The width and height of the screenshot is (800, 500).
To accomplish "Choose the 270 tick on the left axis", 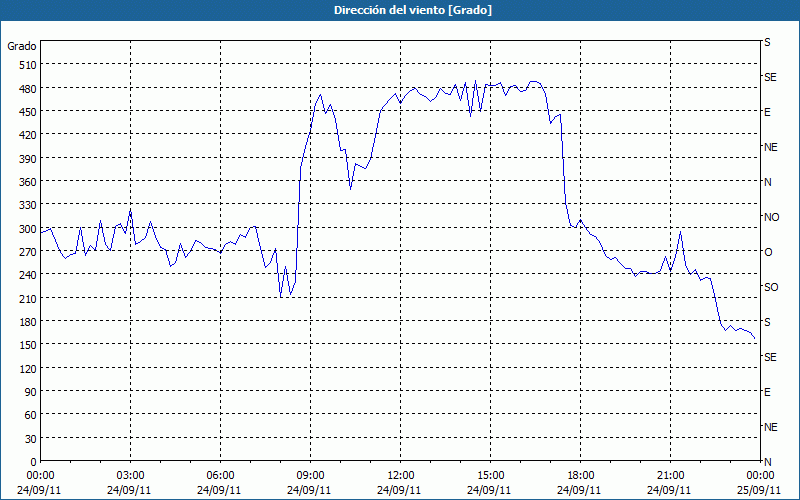I will coord(28,252).
